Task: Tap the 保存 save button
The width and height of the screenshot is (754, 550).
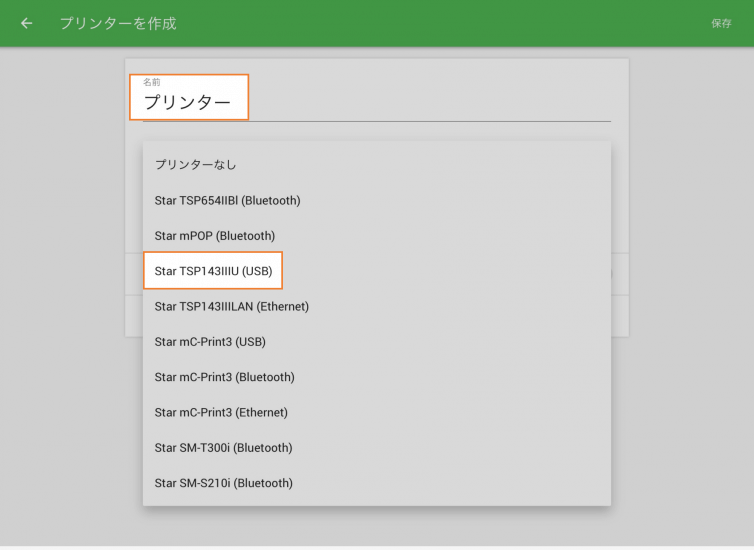Action: coord(721,23)
